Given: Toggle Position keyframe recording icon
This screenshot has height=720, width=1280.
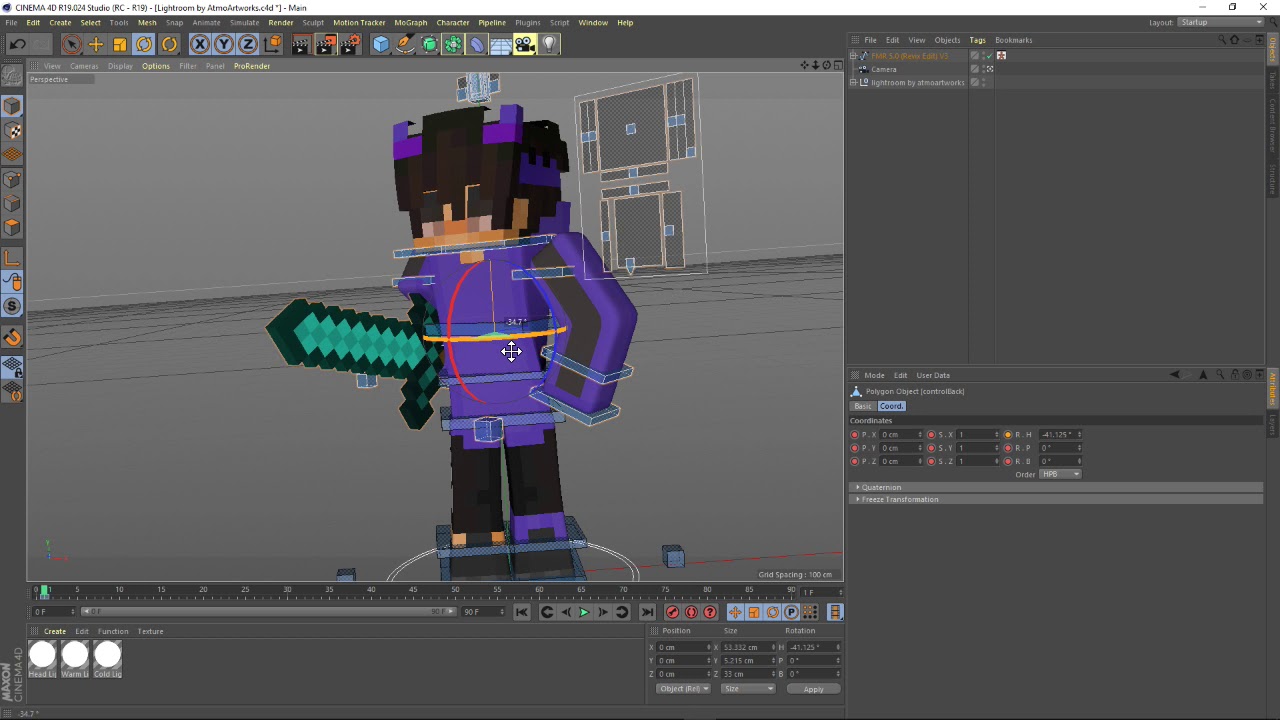Looking at the screenshot, I should [x=735, y=612].
